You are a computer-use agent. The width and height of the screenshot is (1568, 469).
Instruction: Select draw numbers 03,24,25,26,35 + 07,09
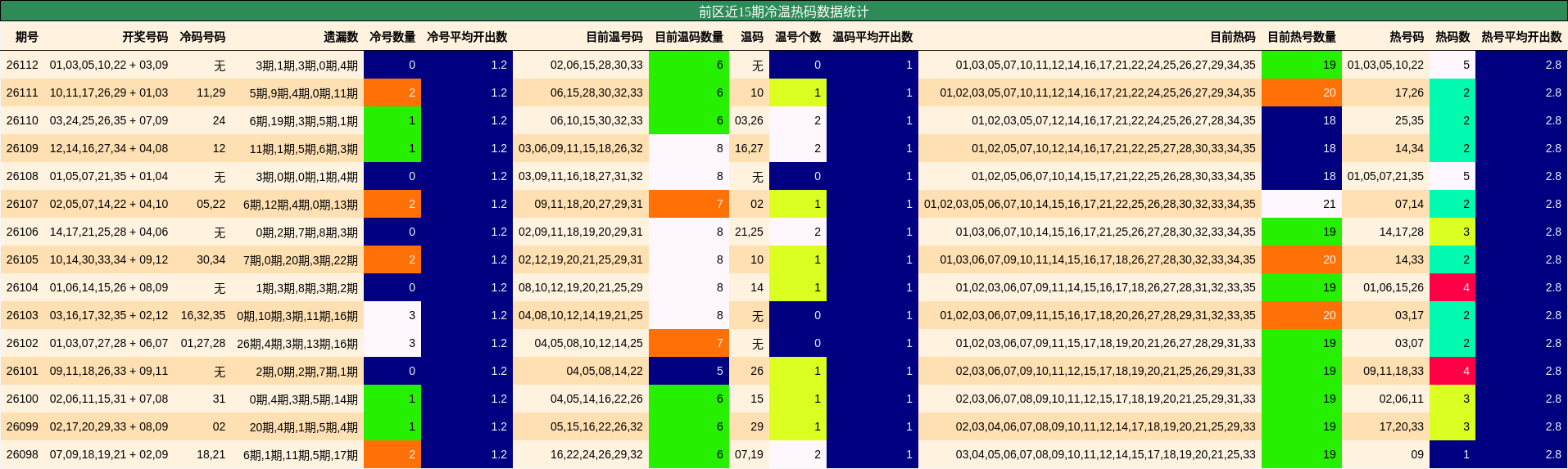pos(109,120)
